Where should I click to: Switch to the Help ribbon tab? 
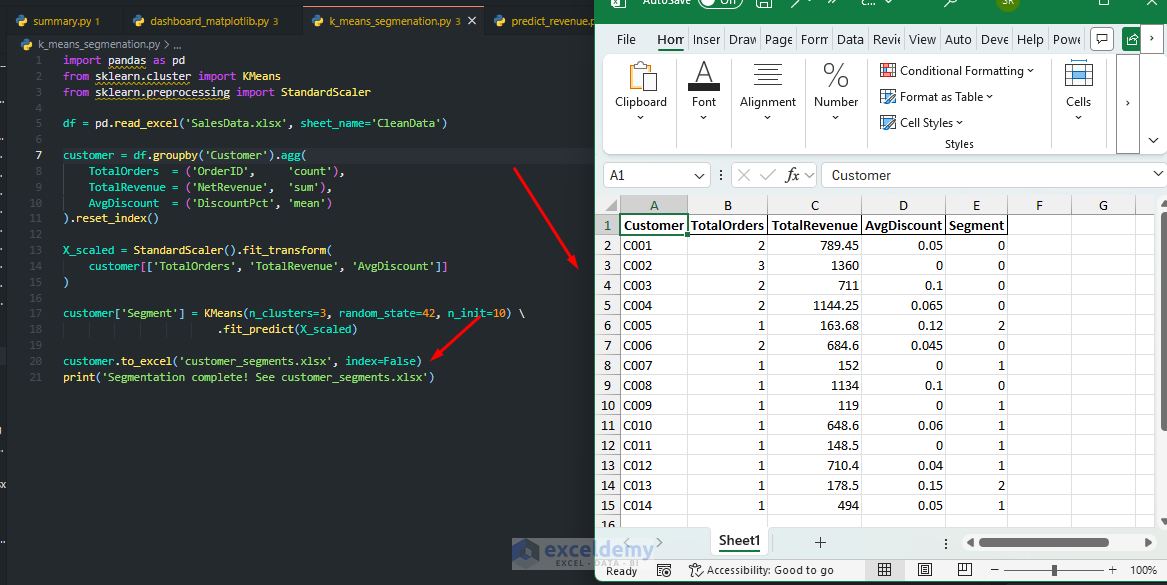point(1030,39)
